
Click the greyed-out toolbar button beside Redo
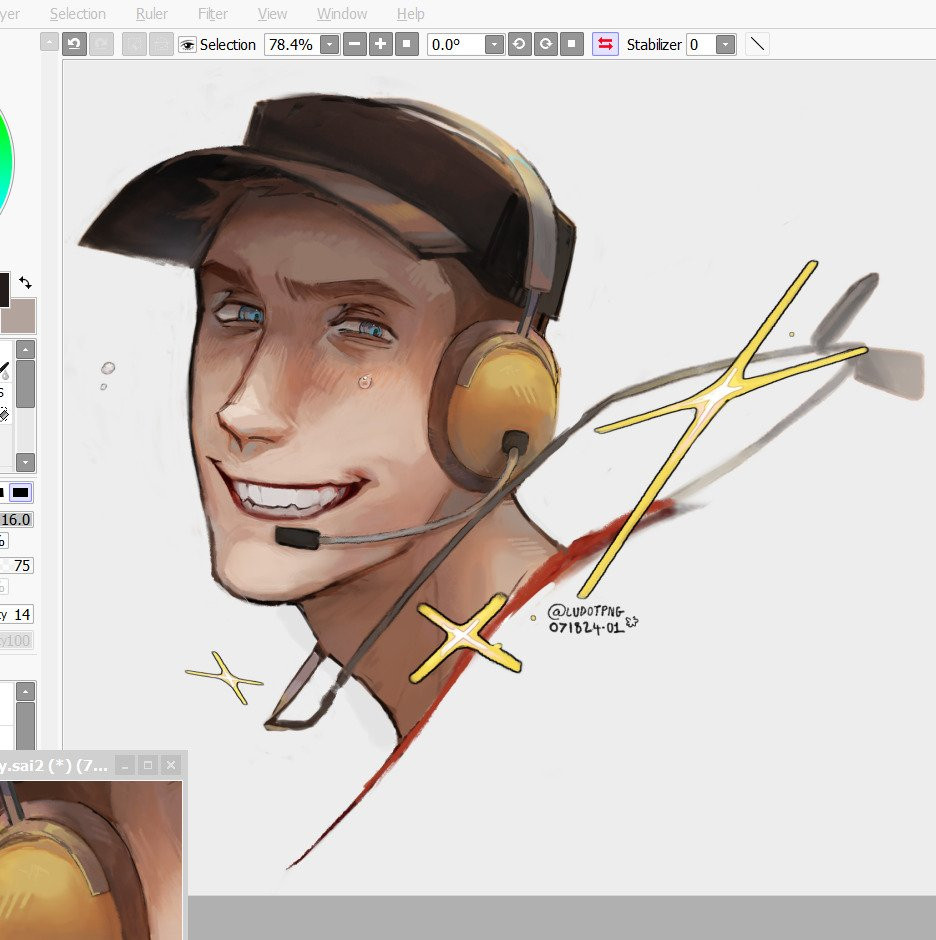point(134,44)
